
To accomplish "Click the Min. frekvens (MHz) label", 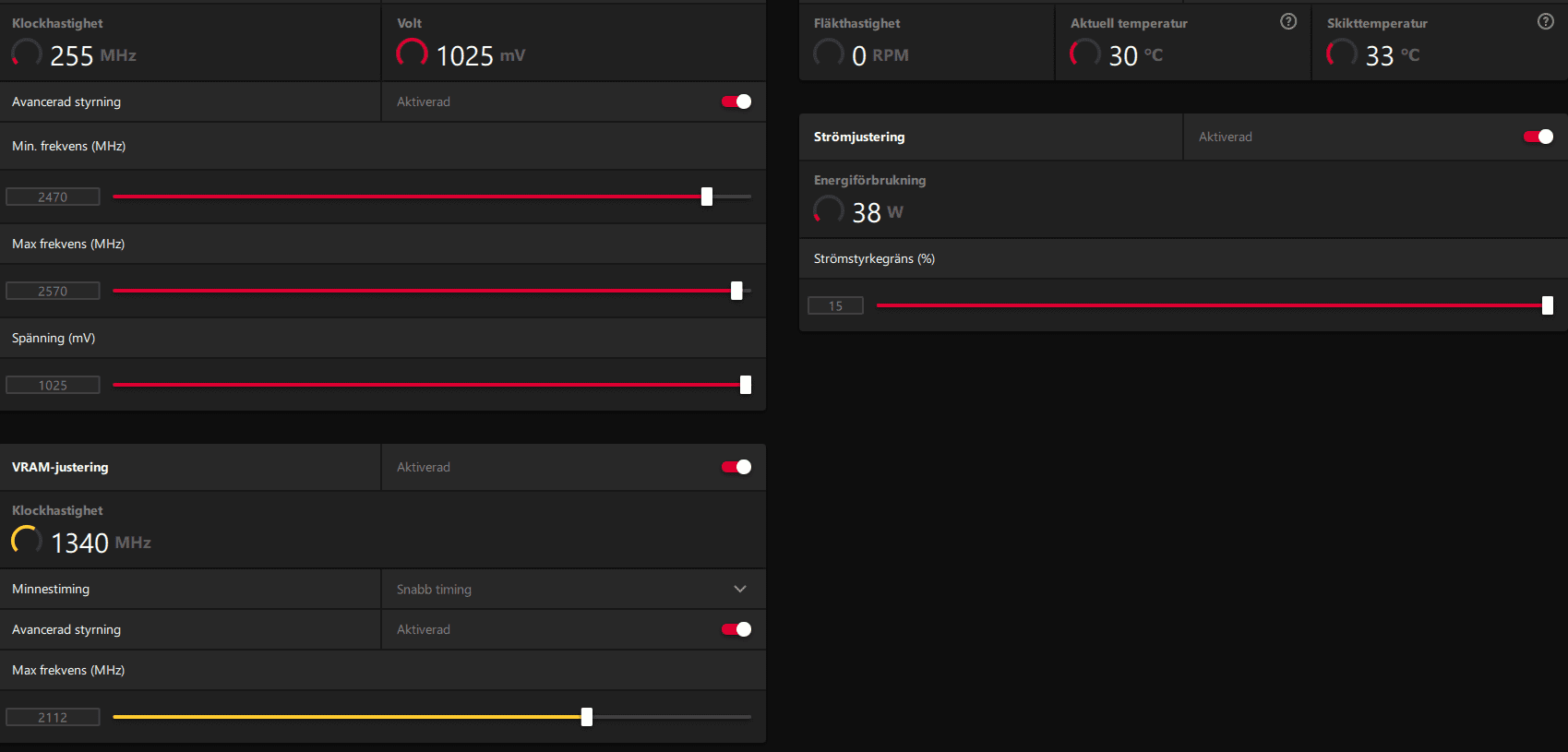I will pyautogui.click(x=68, y=146).
